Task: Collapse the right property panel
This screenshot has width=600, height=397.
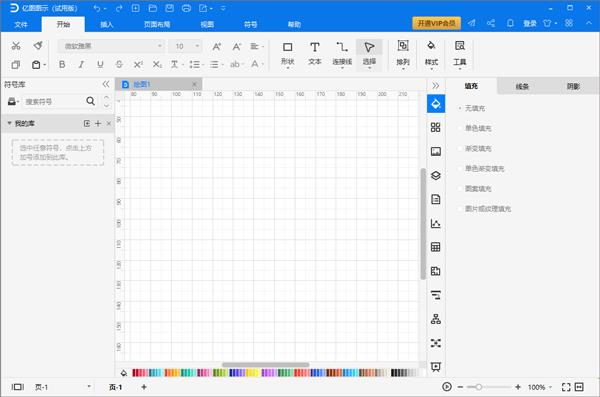Action: (435, 85)
